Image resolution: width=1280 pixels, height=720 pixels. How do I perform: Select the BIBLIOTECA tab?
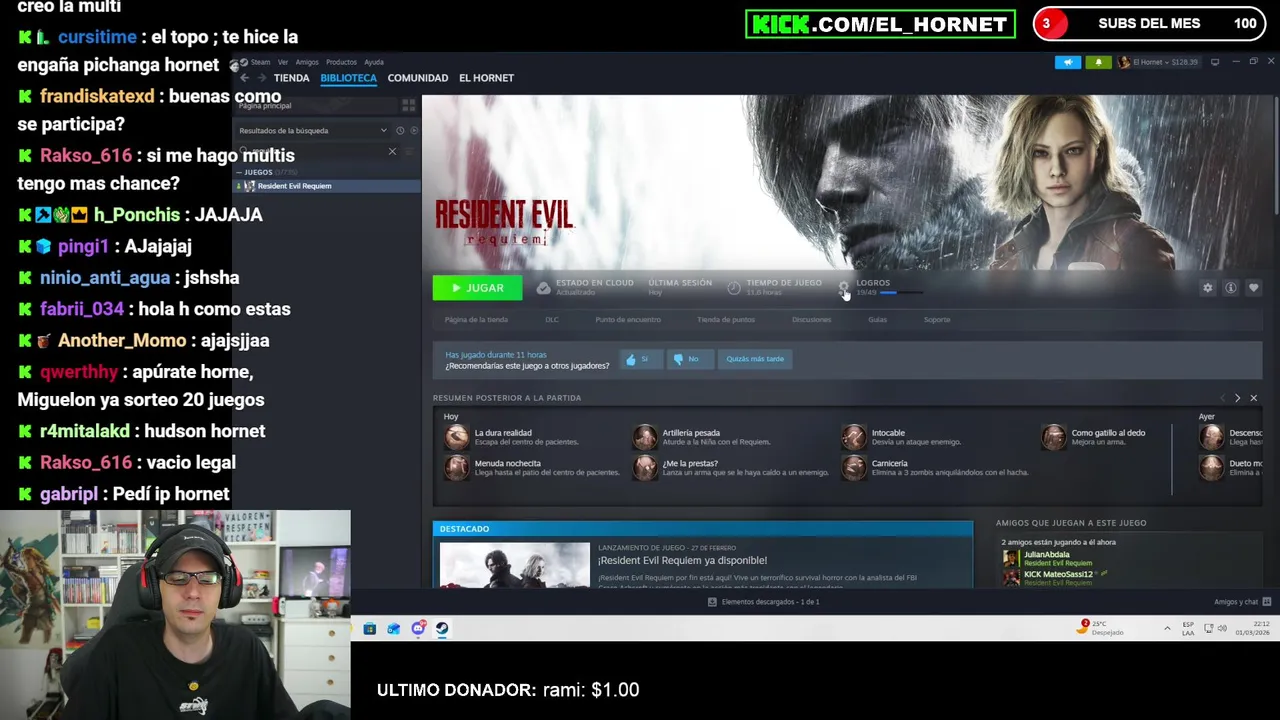(348, 78)
